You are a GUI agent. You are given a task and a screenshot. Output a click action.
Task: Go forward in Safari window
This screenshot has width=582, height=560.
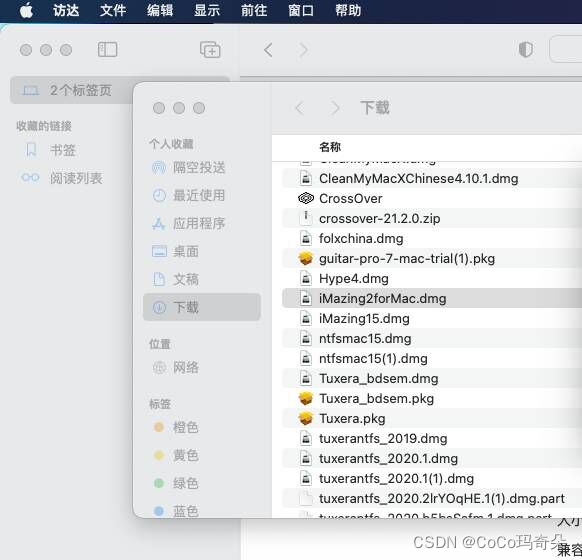click(x=304, y=49)
